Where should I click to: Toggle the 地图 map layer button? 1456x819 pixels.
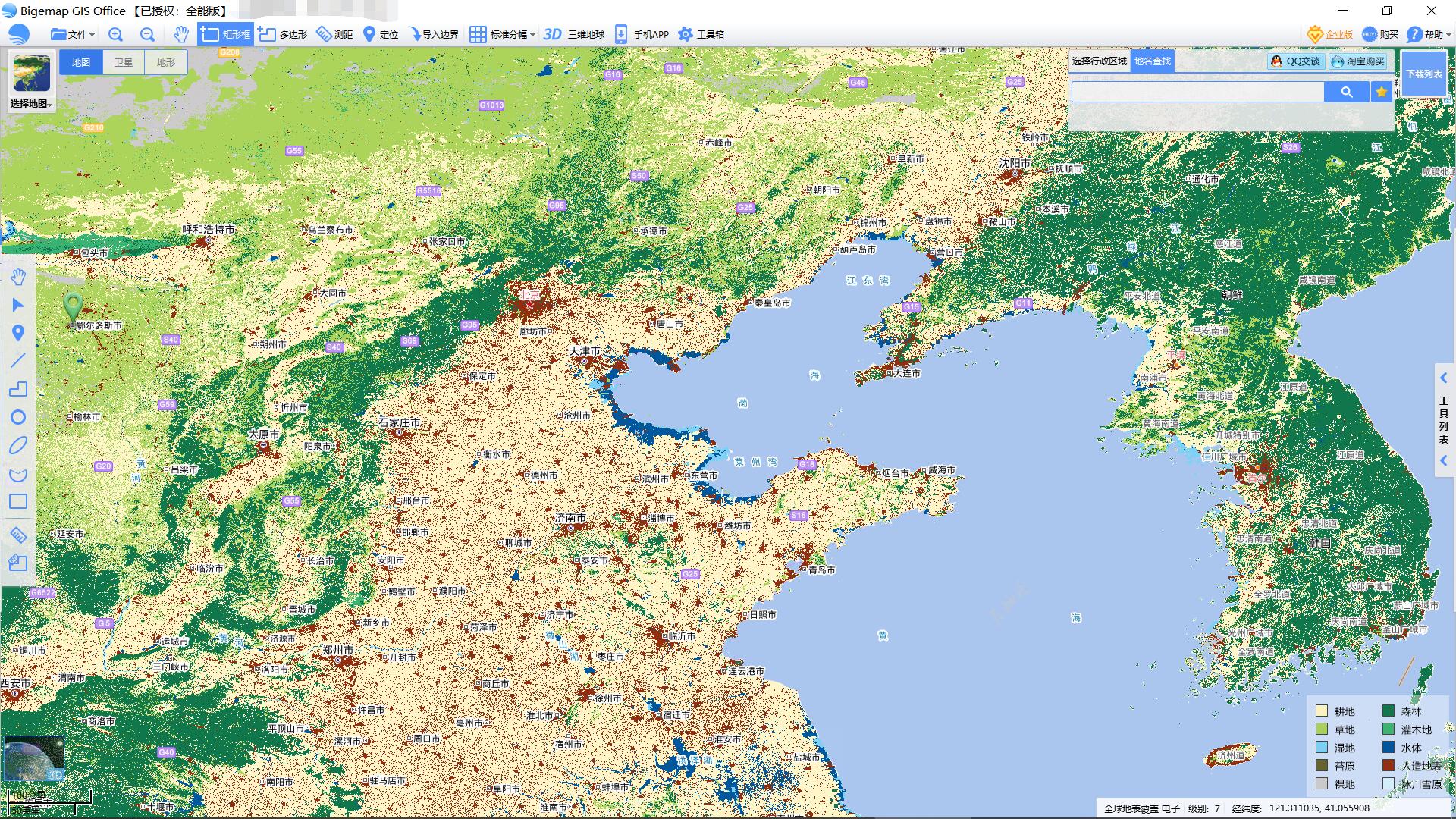(81, 62)
